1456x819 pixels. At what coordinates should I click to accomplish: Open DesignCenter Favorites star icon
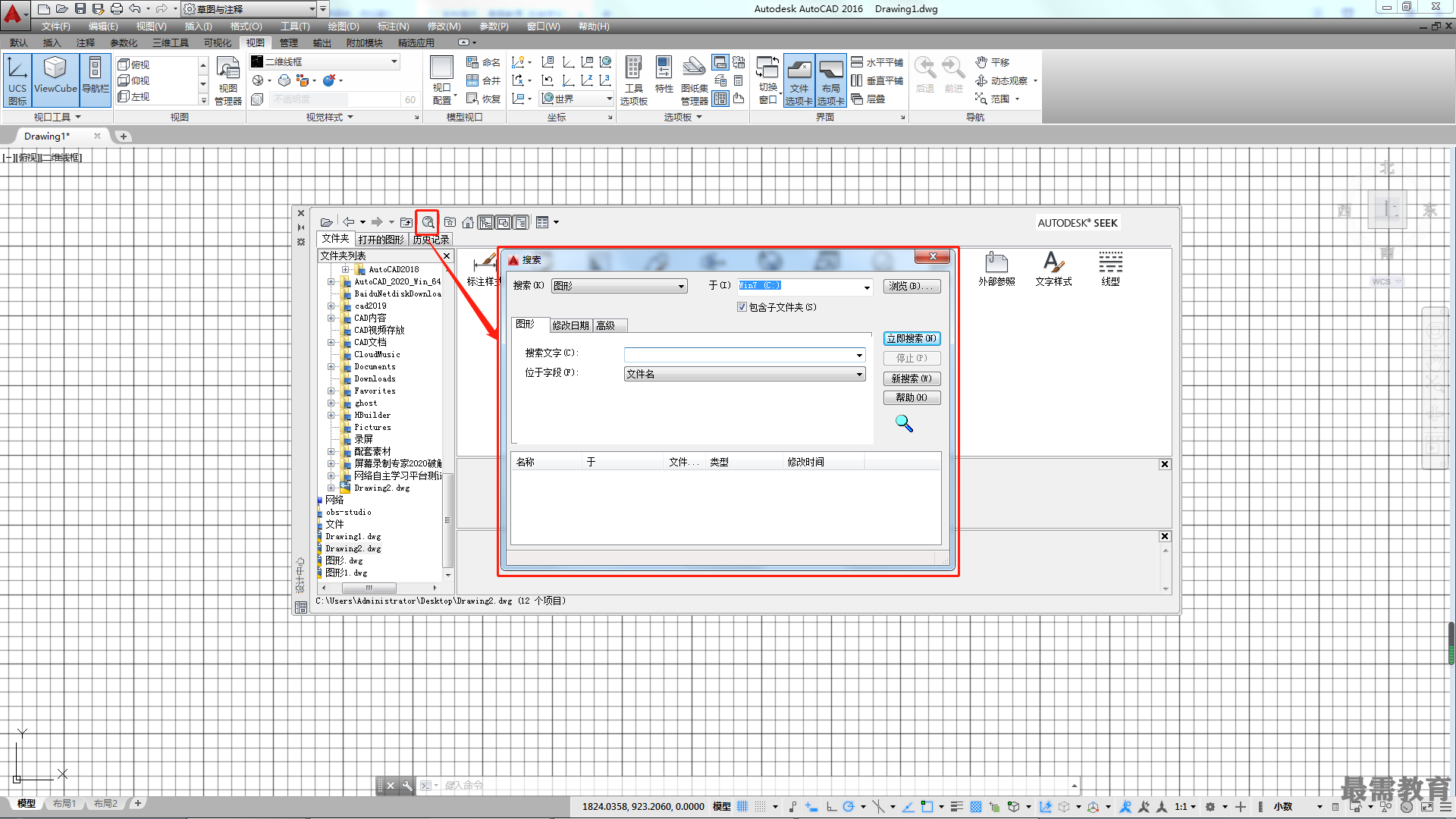click(x=450, y=222)
